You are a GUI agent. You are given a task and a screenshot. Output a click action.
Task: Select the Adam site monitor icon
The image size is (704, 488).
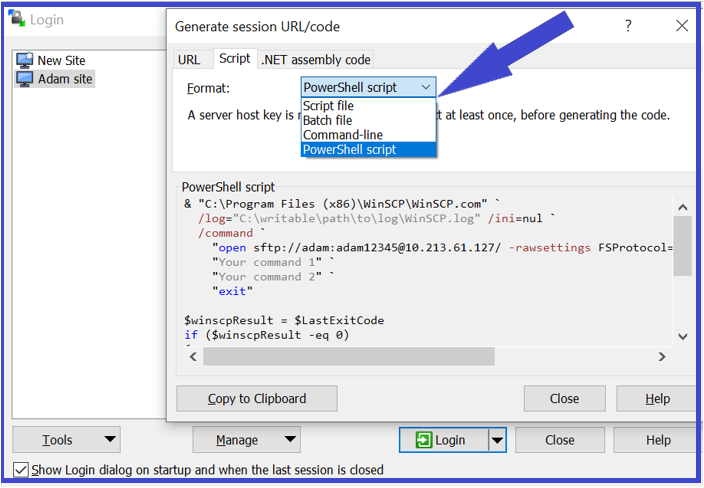tap(24, 79)
